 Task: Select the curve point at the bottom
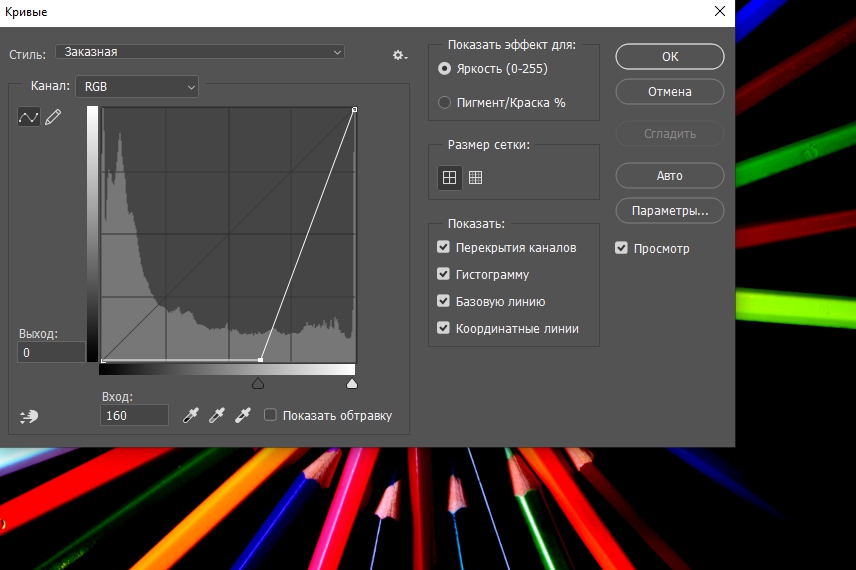coord(260,360)
